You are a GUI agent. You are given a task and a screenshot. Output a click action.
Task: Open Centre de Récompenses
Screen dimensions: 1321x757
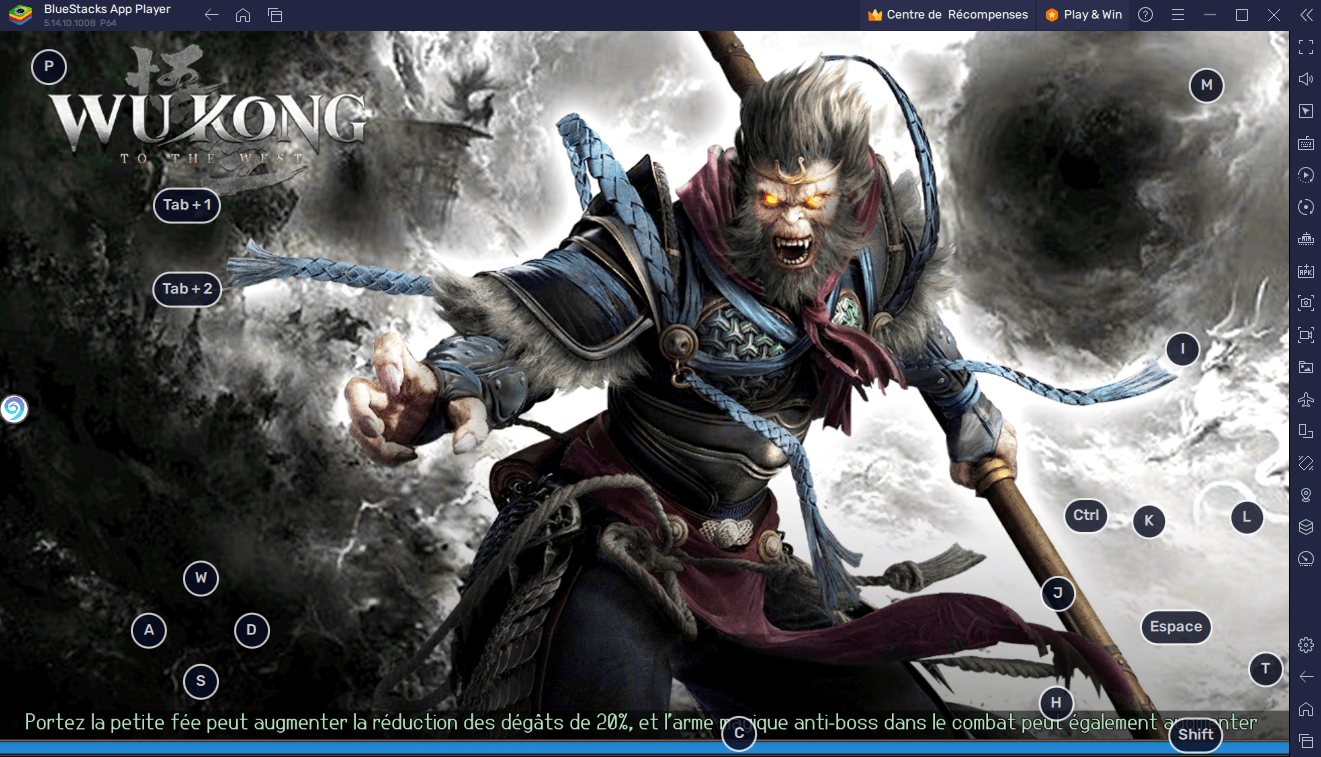pos(948,15)
